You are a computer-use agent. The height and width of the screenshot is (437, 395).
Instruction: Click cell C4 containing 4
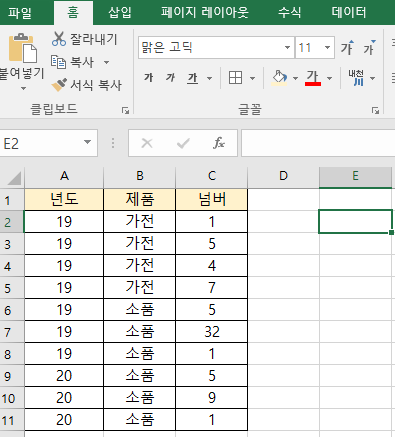212,266
